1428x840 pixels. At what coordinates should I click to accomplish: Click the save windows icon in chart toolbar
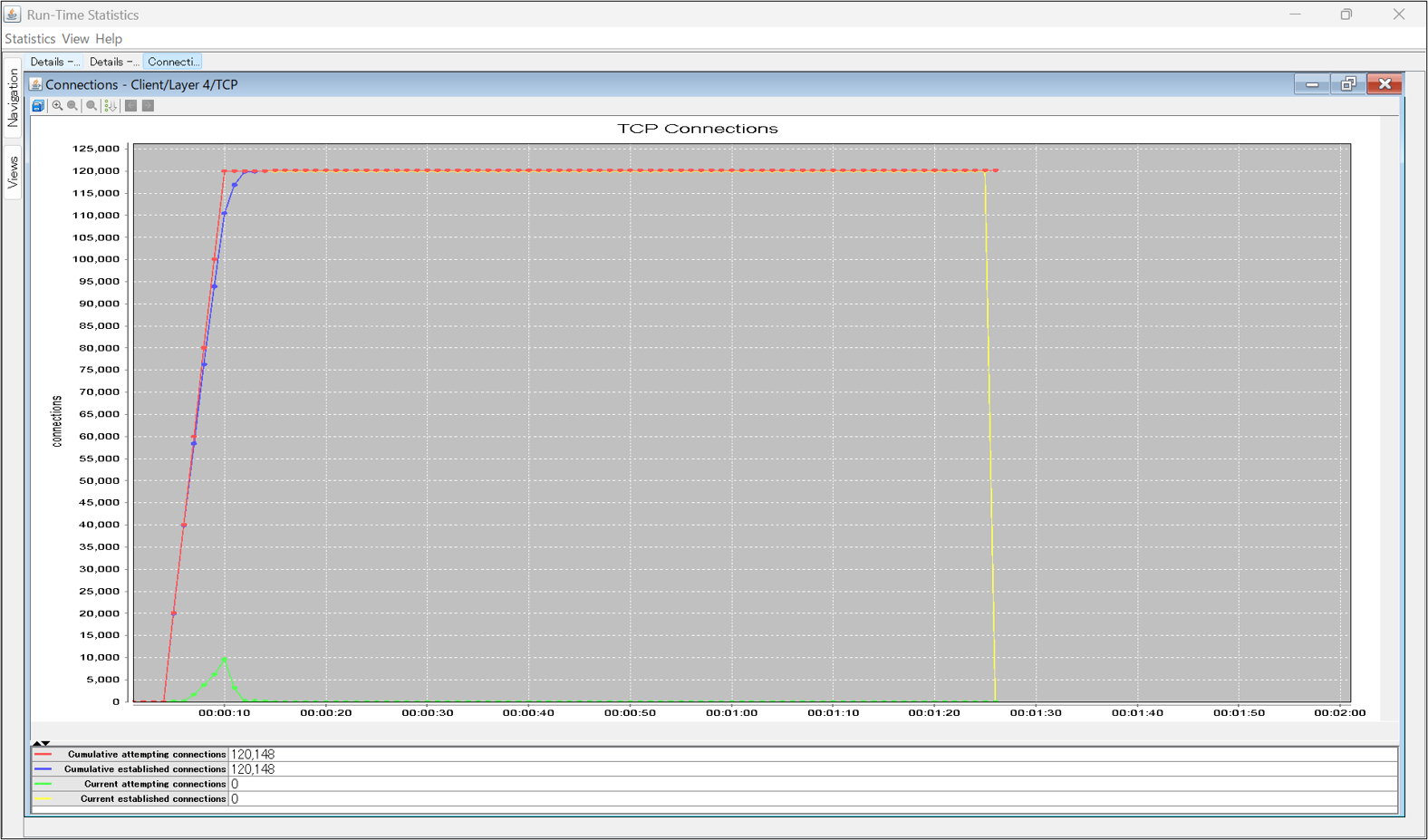pos(38,106)
